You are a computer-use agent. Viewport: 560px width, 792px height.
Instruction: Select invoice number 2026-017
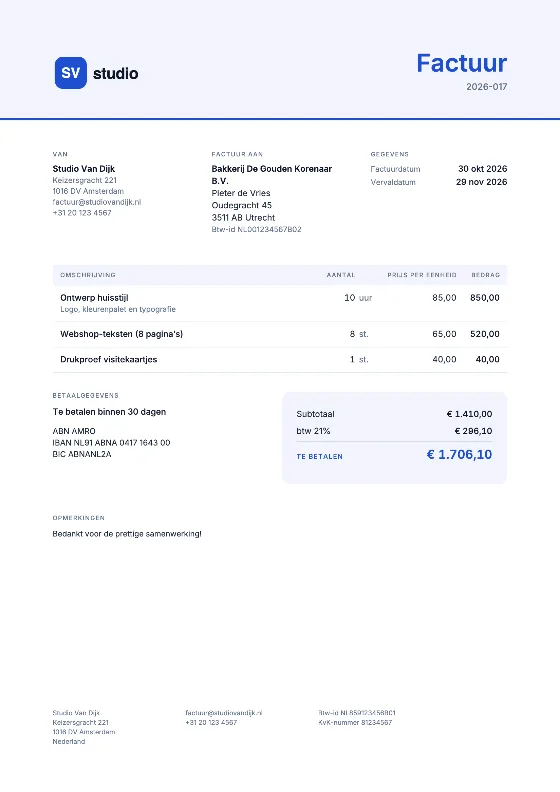point(487,87)
